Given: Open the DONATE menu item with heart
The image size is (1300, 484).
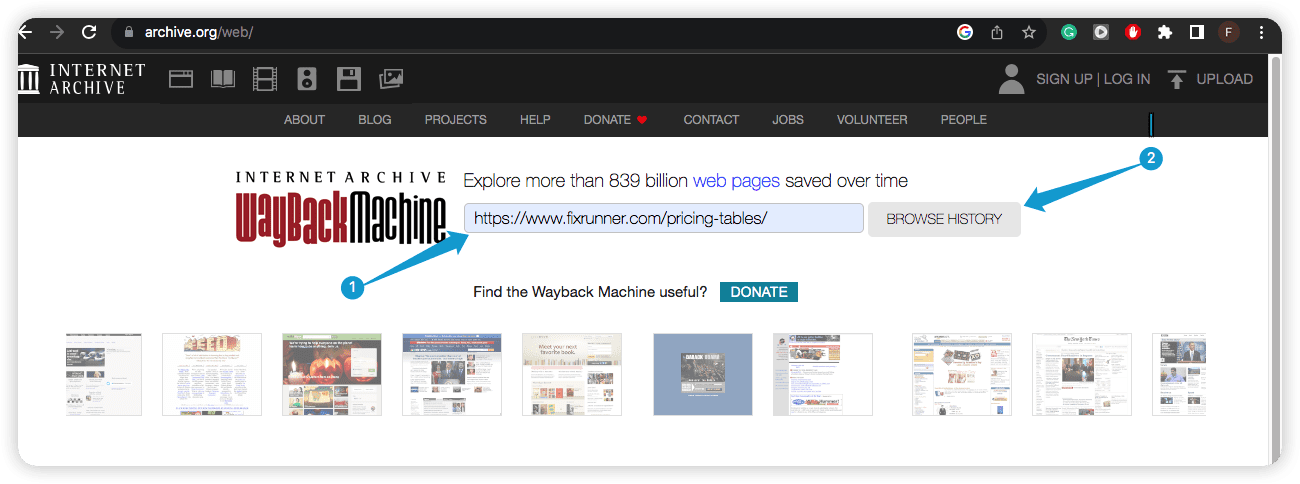Looking at the screenshot, I should (616, 119).
